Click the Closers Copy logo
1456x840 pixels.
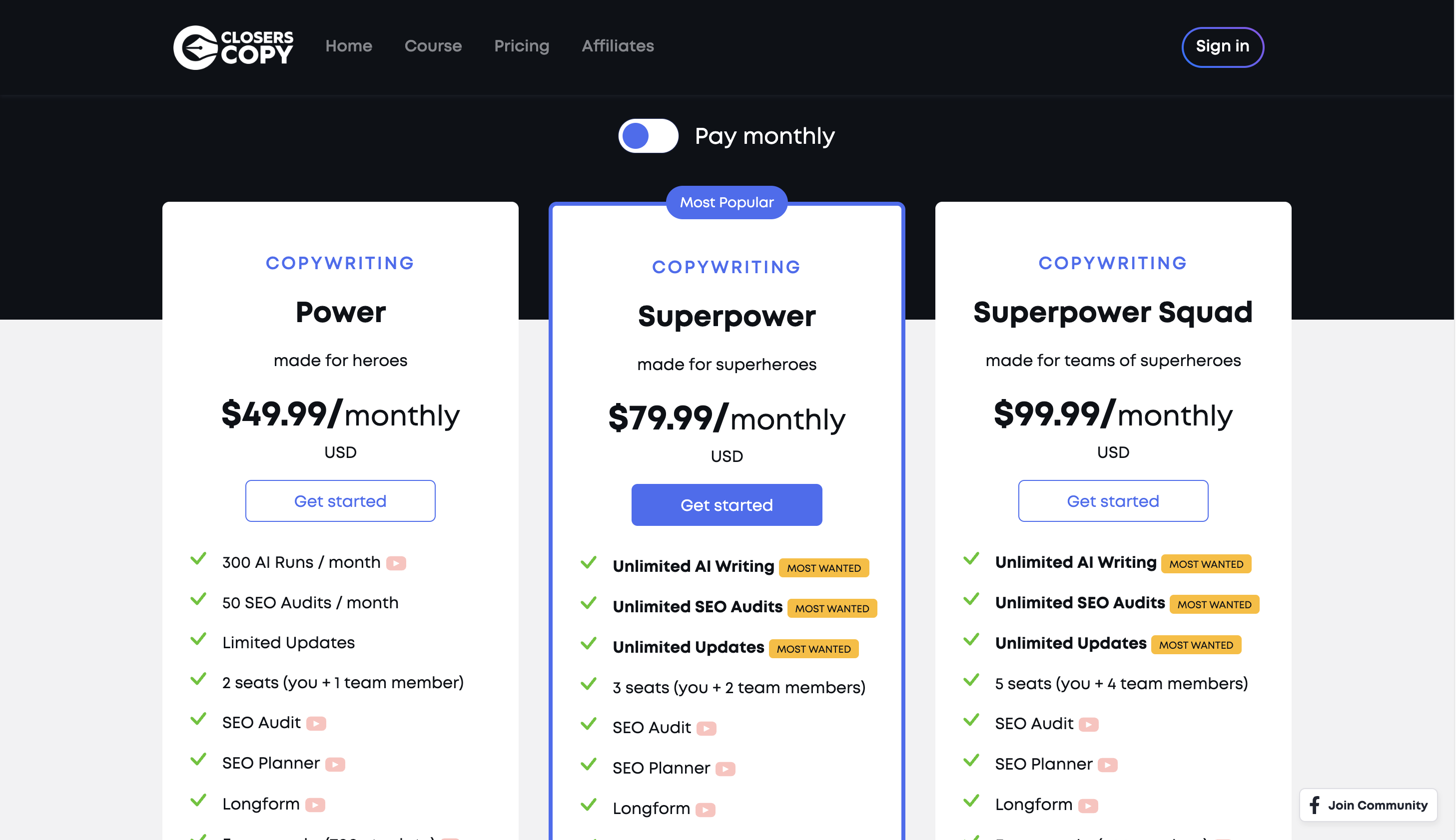tap(233, 47)
